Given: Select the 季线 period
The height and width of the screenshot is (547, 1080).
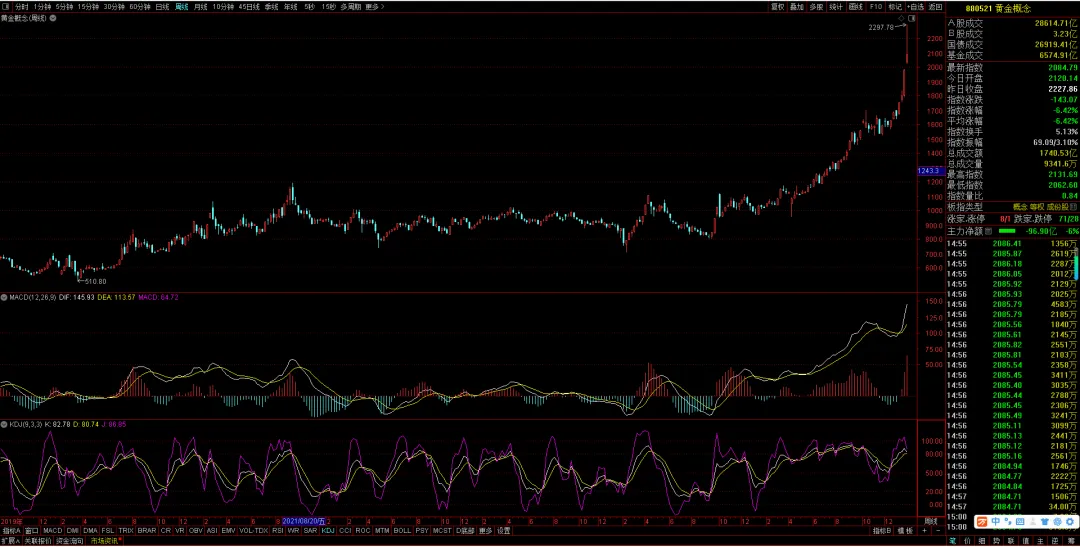Looking at the screenshot, I should point(271,6).
